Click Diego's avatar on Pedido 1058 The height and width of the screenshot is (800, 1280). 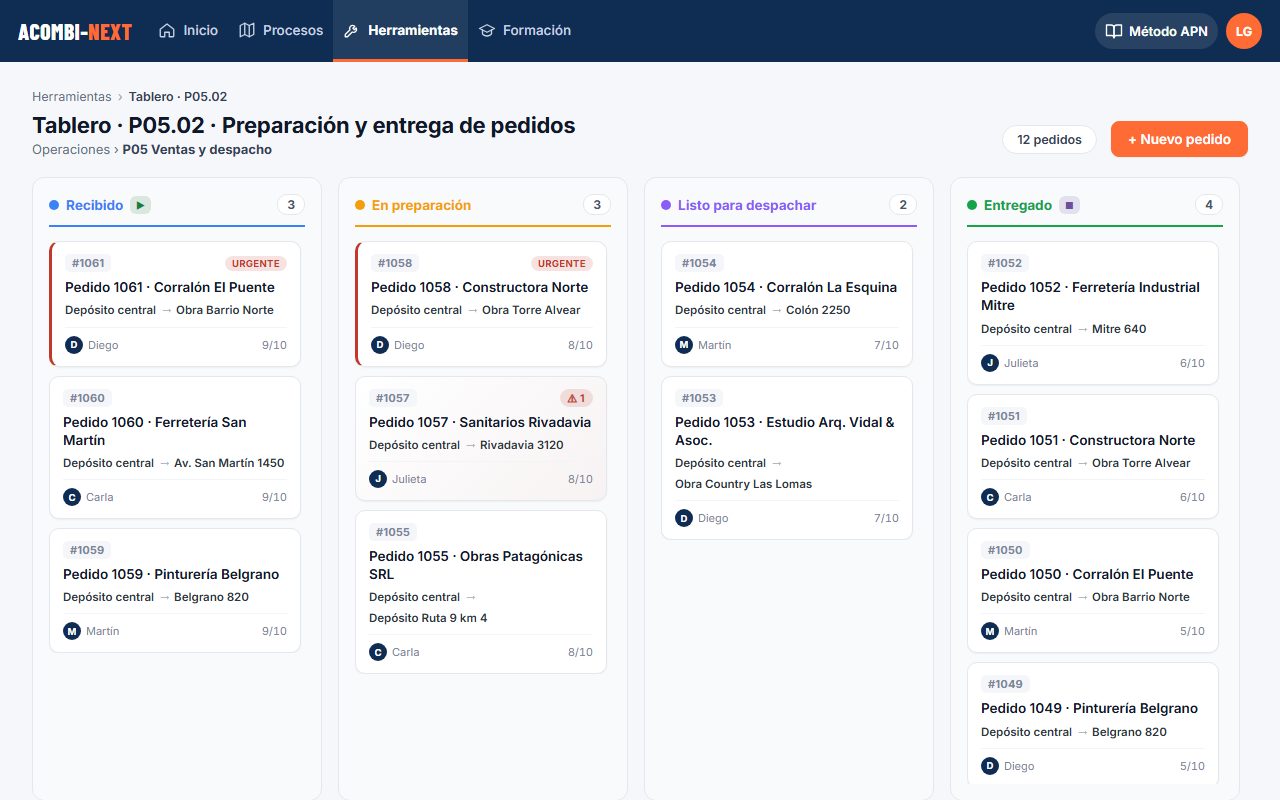379,345
